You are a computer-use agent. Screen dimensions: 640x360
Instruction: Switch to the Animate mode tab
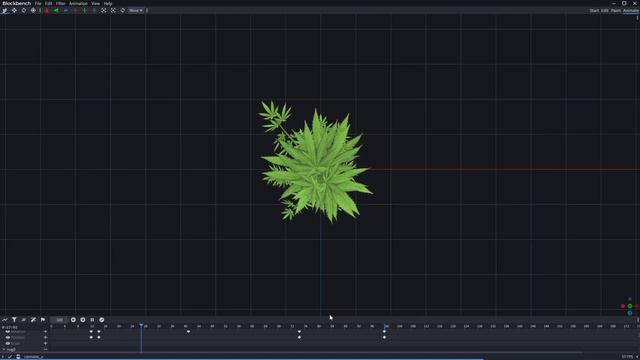click(x=631, y=11)
